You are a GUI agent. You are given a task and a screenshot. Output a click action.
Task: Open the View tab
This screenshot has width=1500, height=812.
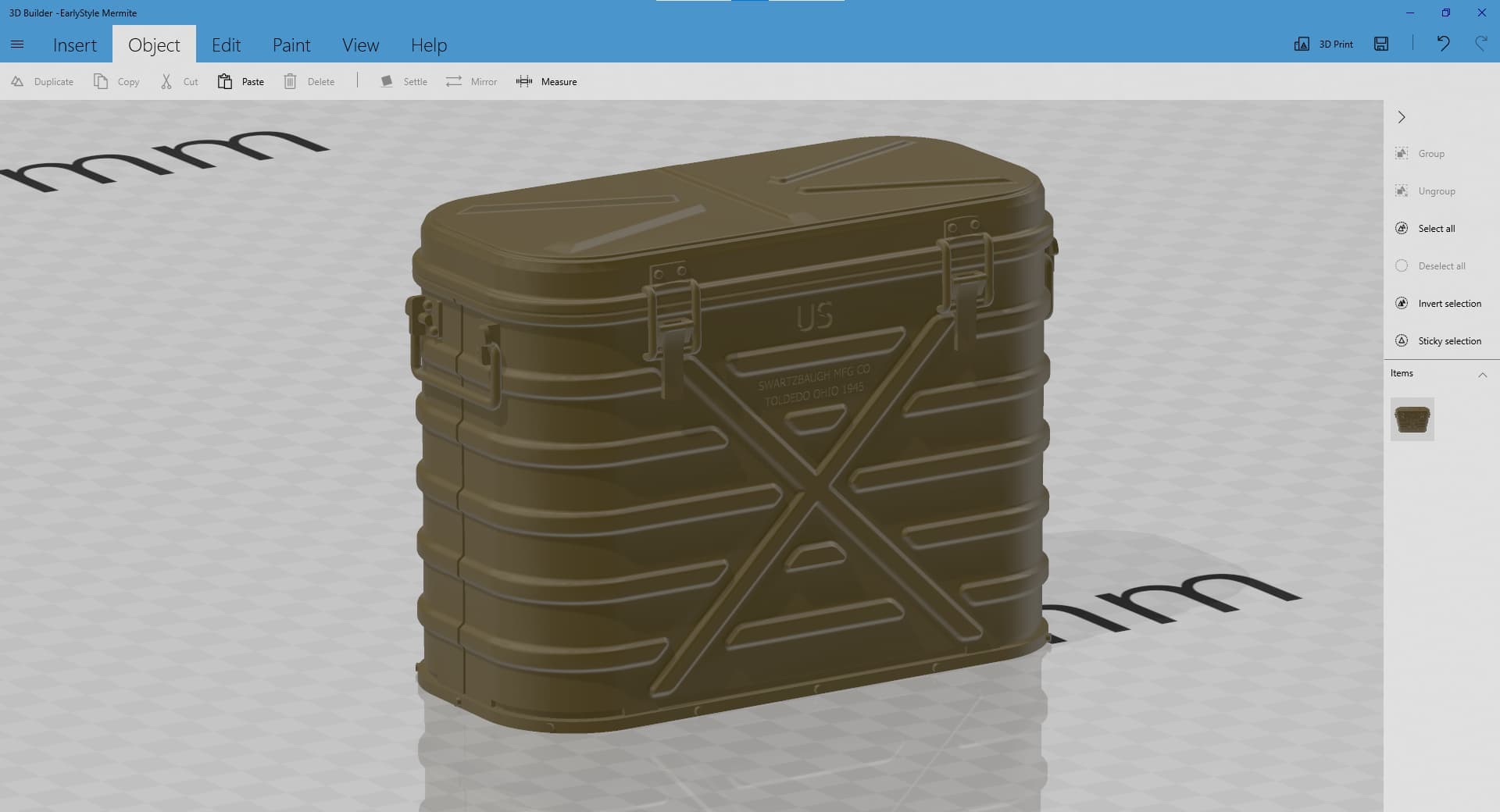360,45
